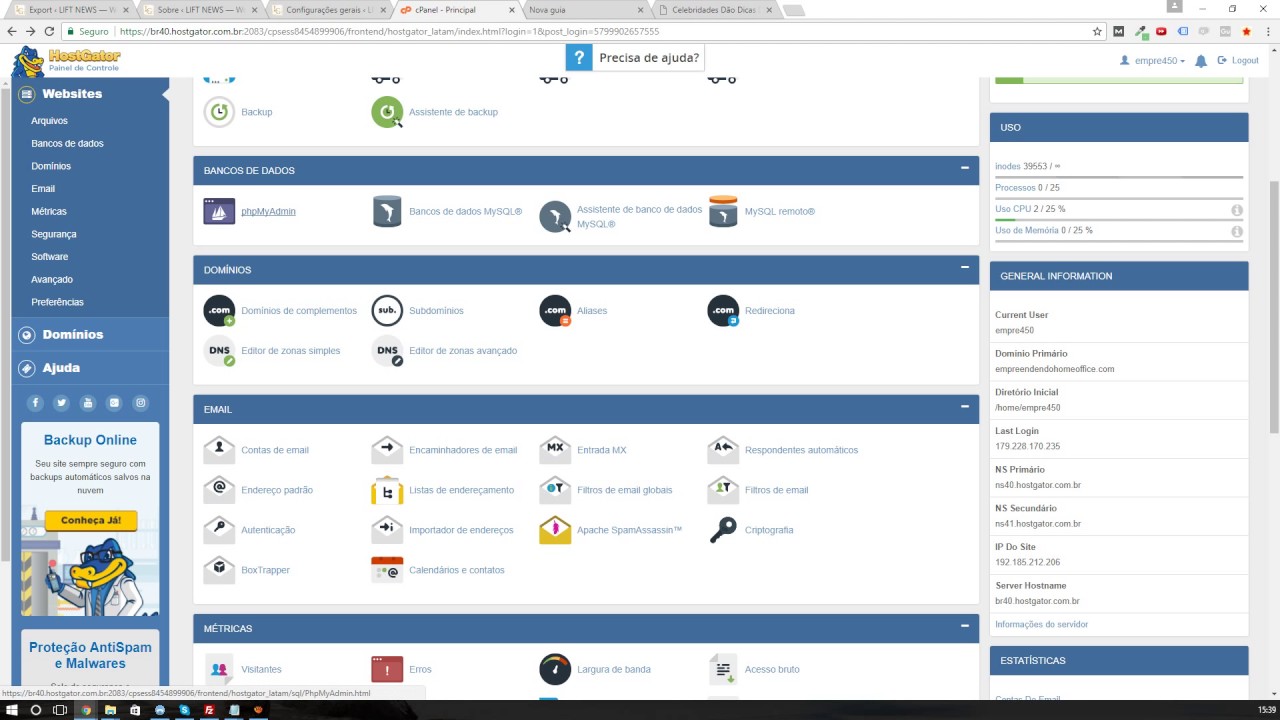Viewport: 1280px width, 720px height.
Task: Open inodes usage link
Action: coord(1008,166)
